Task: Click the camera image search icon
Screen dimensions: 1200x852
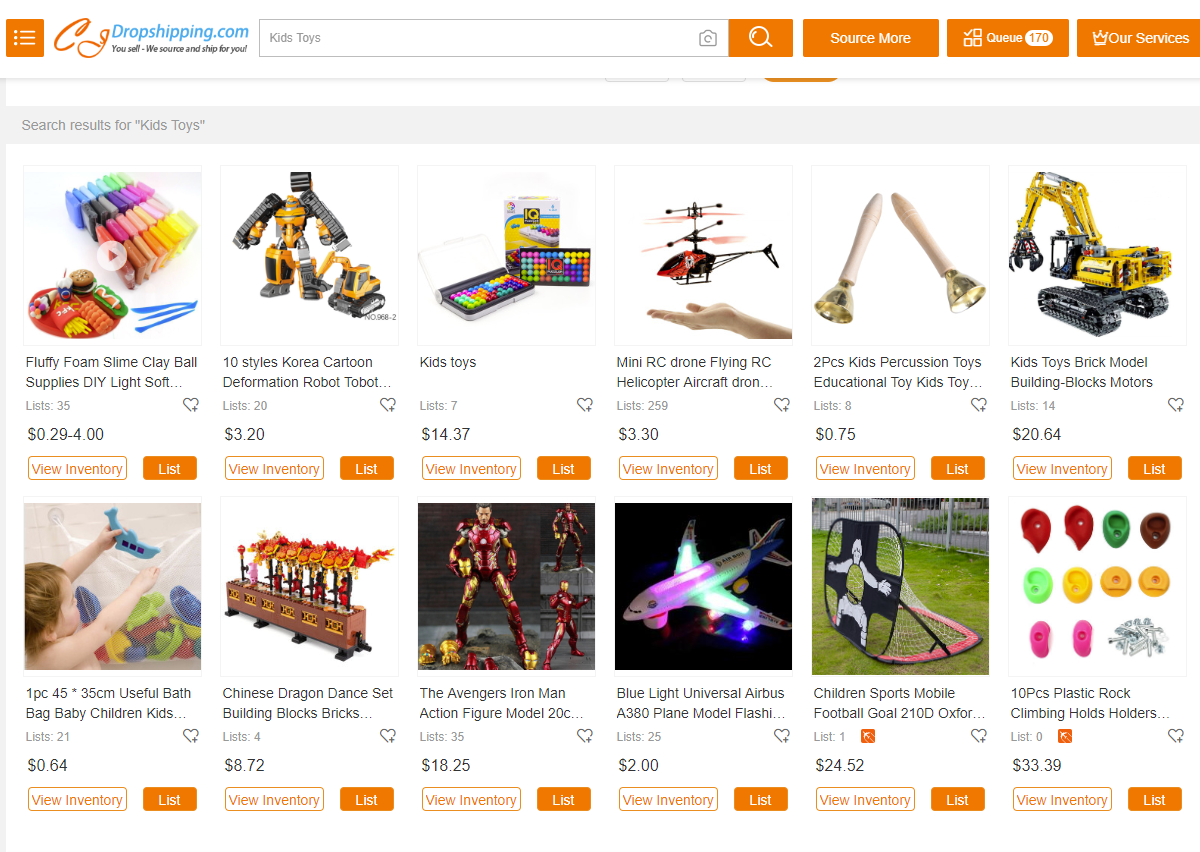Action: click(708, 38)
